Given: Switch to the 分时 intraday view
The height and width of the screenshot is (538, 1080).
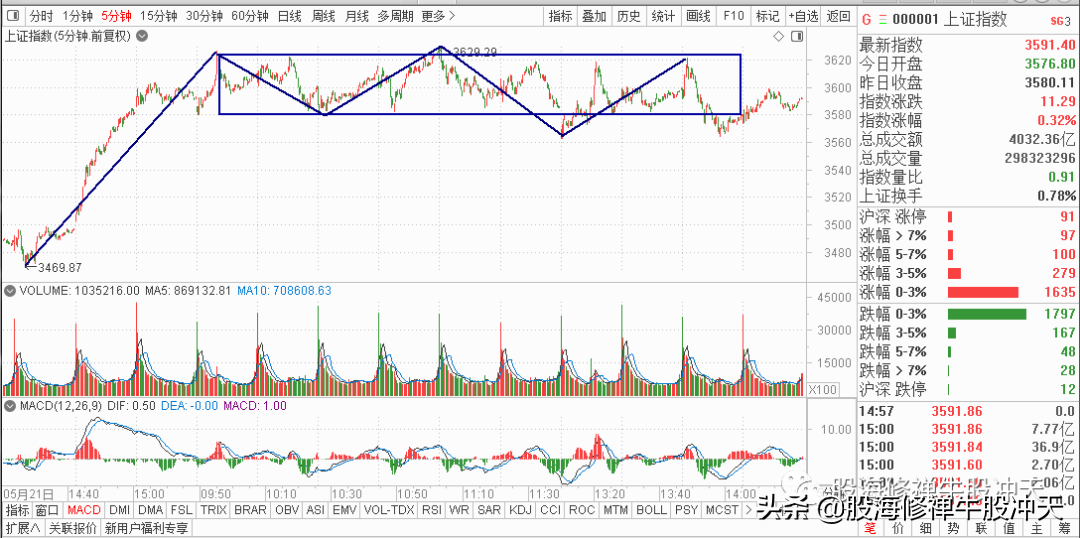Looking at the screenshot, I should tap(41, 16).
